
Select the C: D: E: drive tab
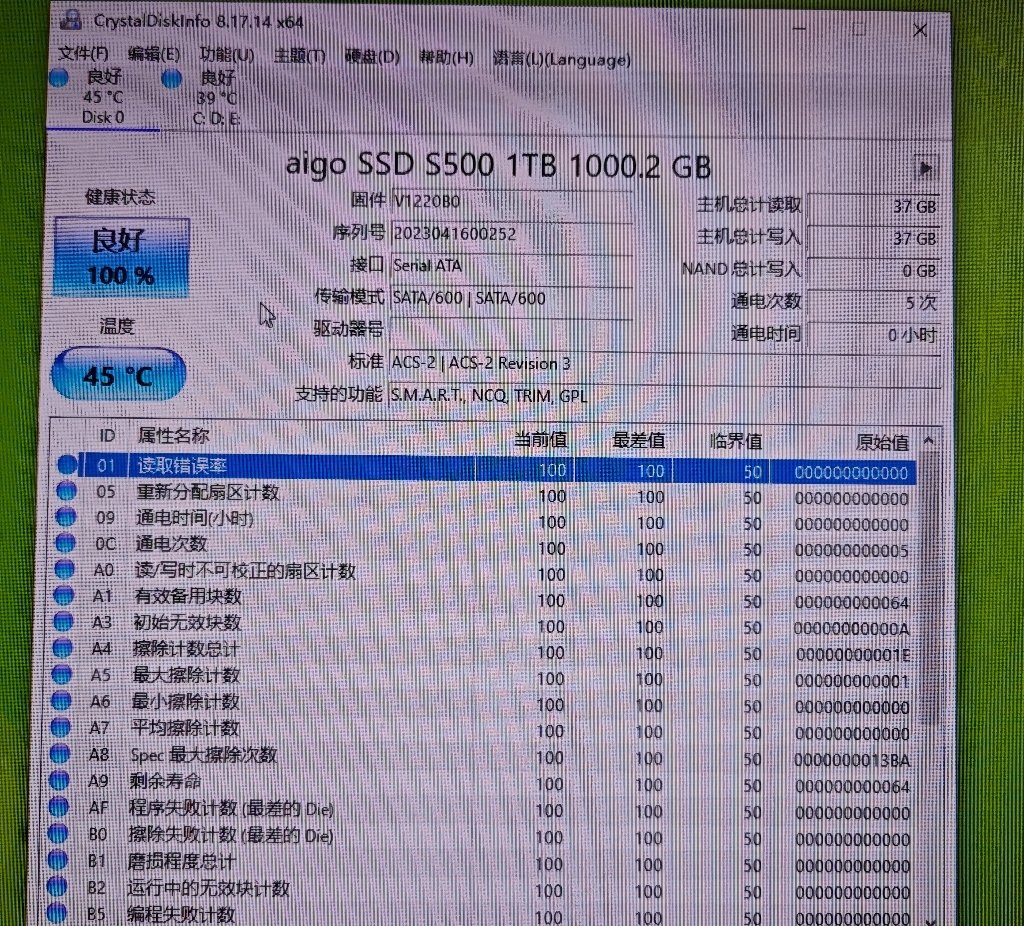coord(217,99)
